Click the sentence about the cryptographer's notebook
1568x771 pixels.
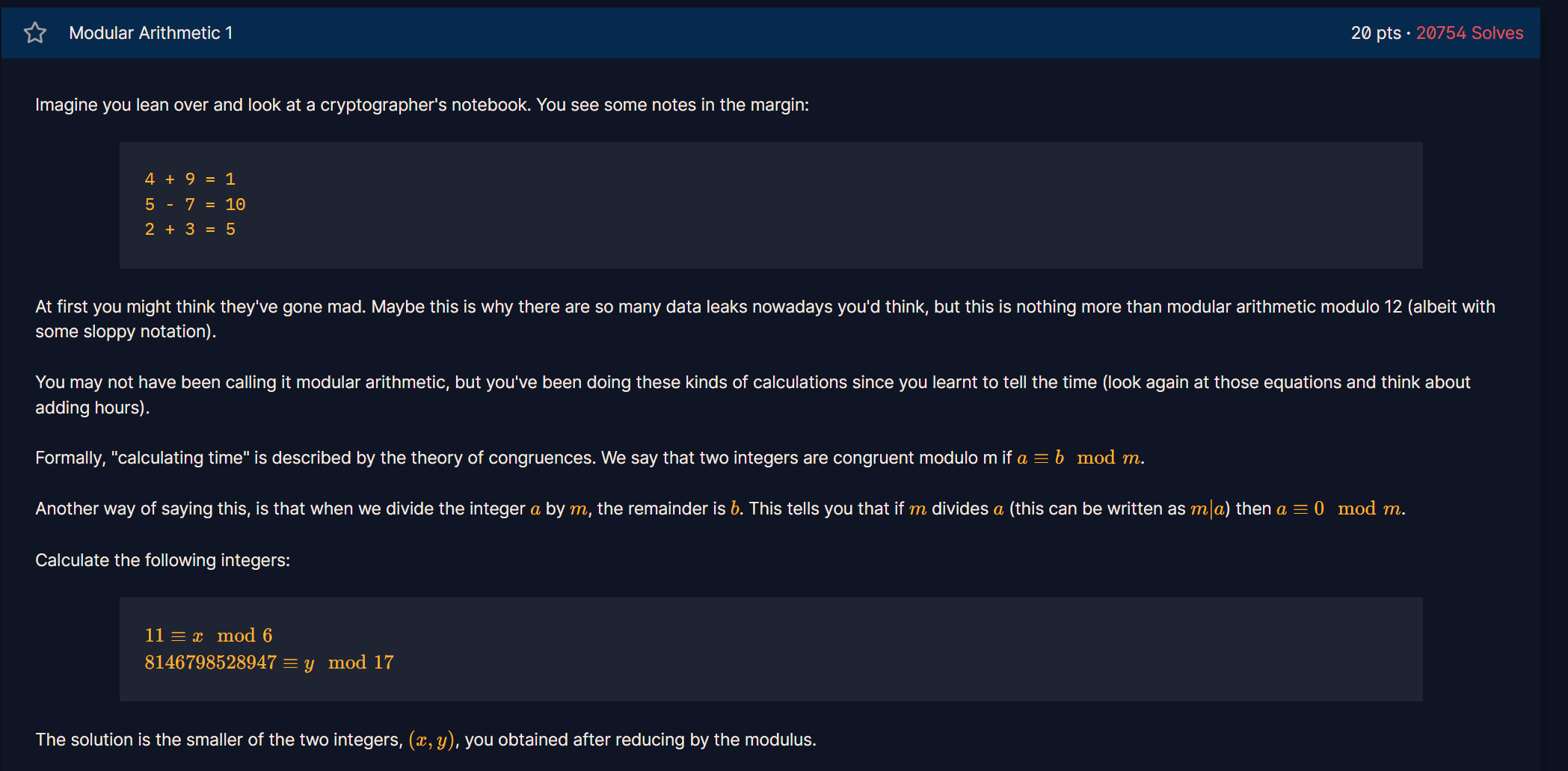(422, 105)
